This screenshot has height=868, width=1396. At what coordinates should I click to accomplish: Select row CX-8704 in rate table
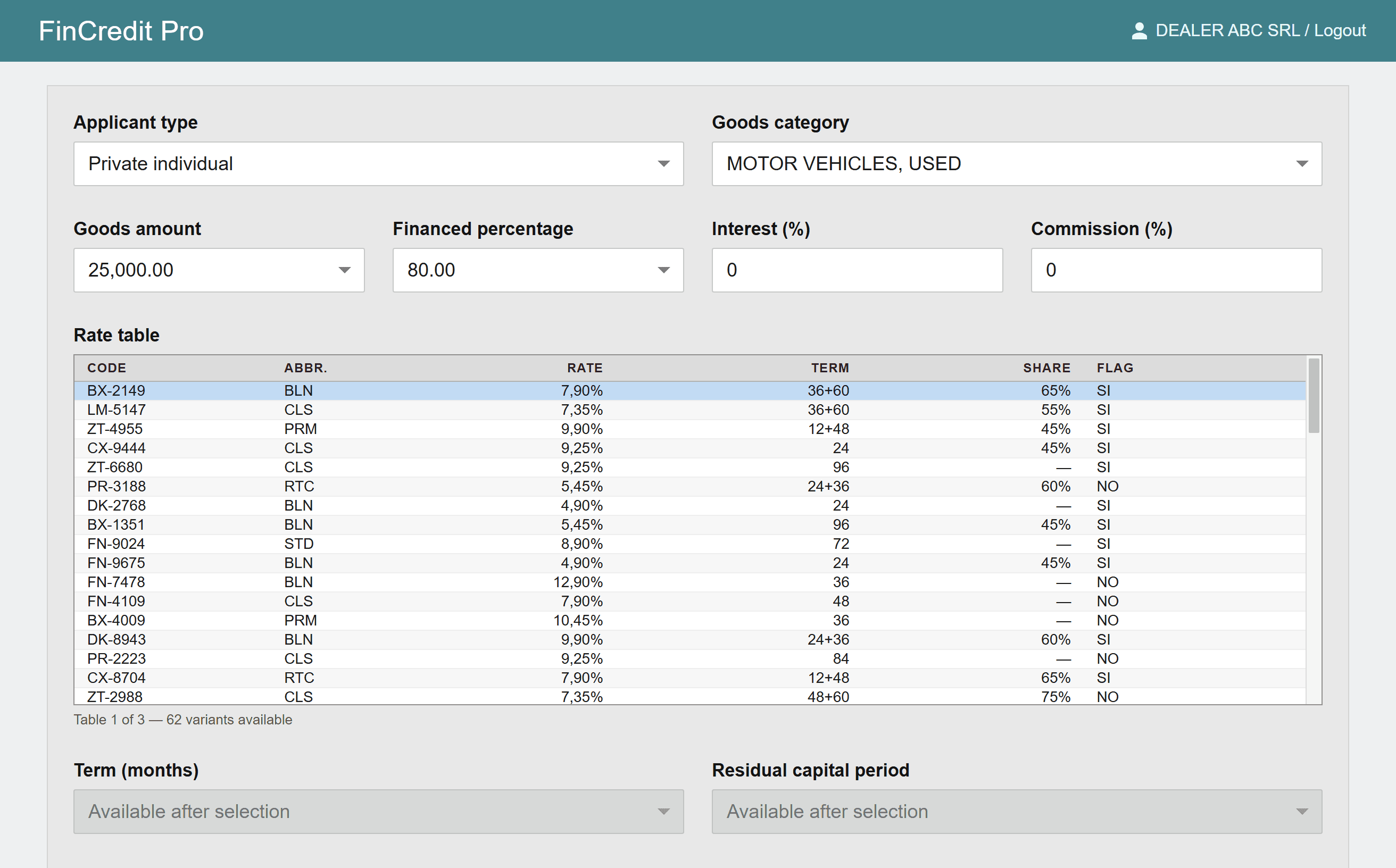(689, 678)
